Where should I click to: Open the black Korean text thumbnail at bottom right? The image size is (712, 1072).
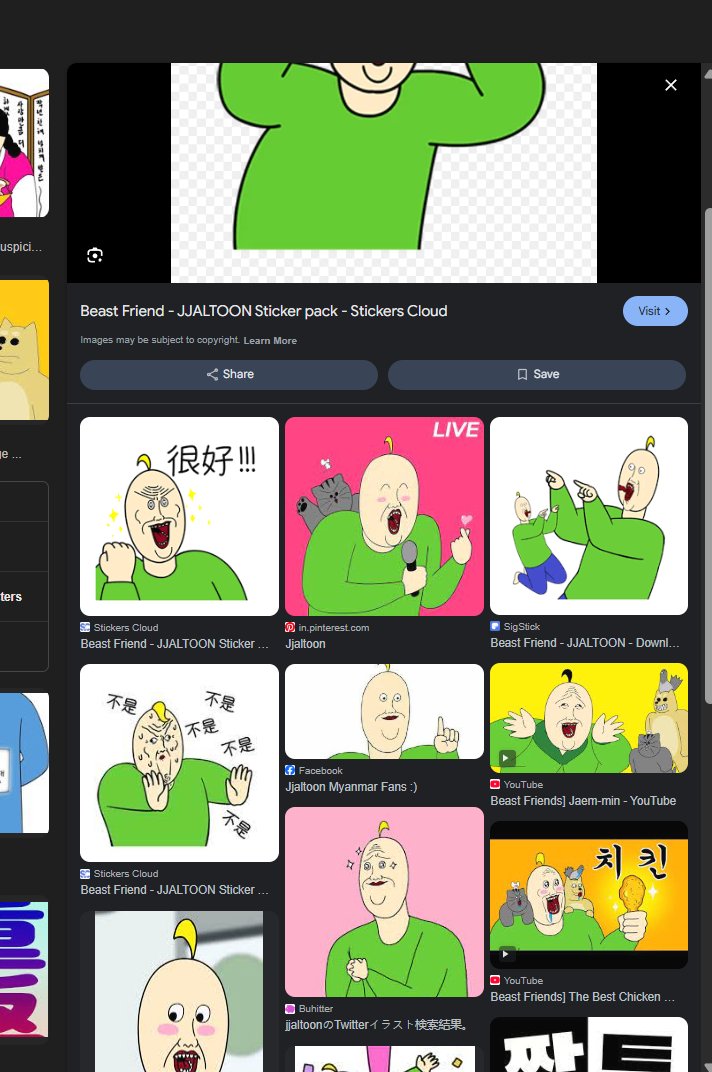(589, 1045)
